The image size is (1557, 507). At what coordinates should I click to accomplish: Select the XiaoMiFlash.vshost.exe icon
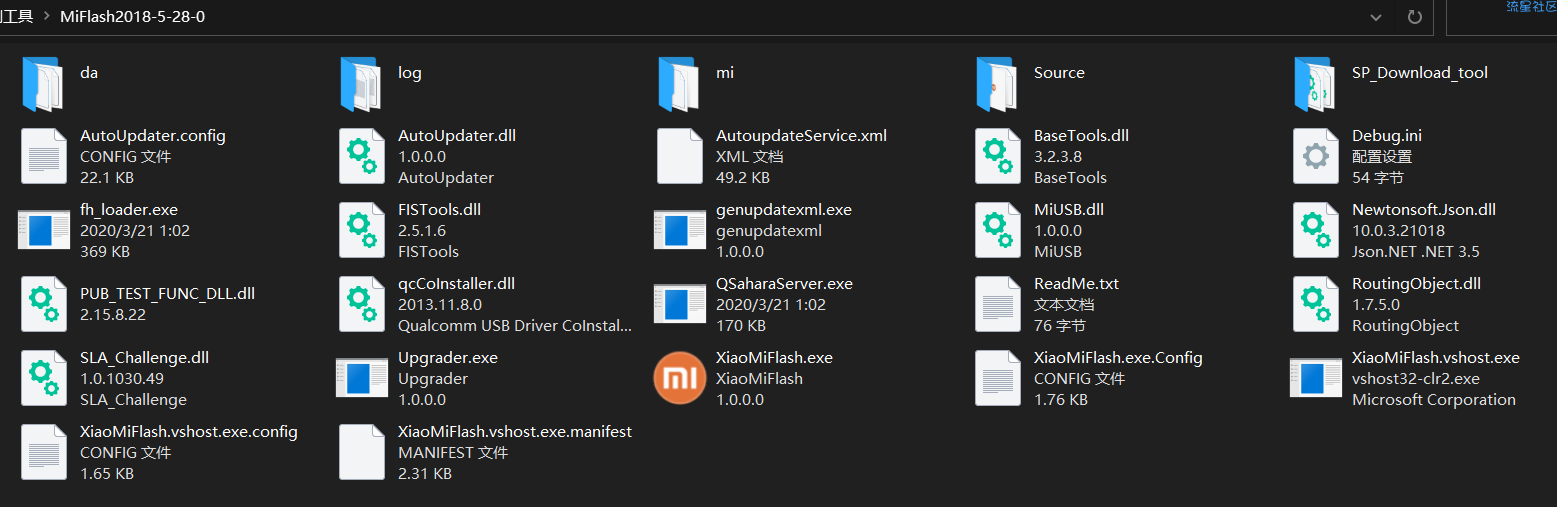(x=1315, y=378)
